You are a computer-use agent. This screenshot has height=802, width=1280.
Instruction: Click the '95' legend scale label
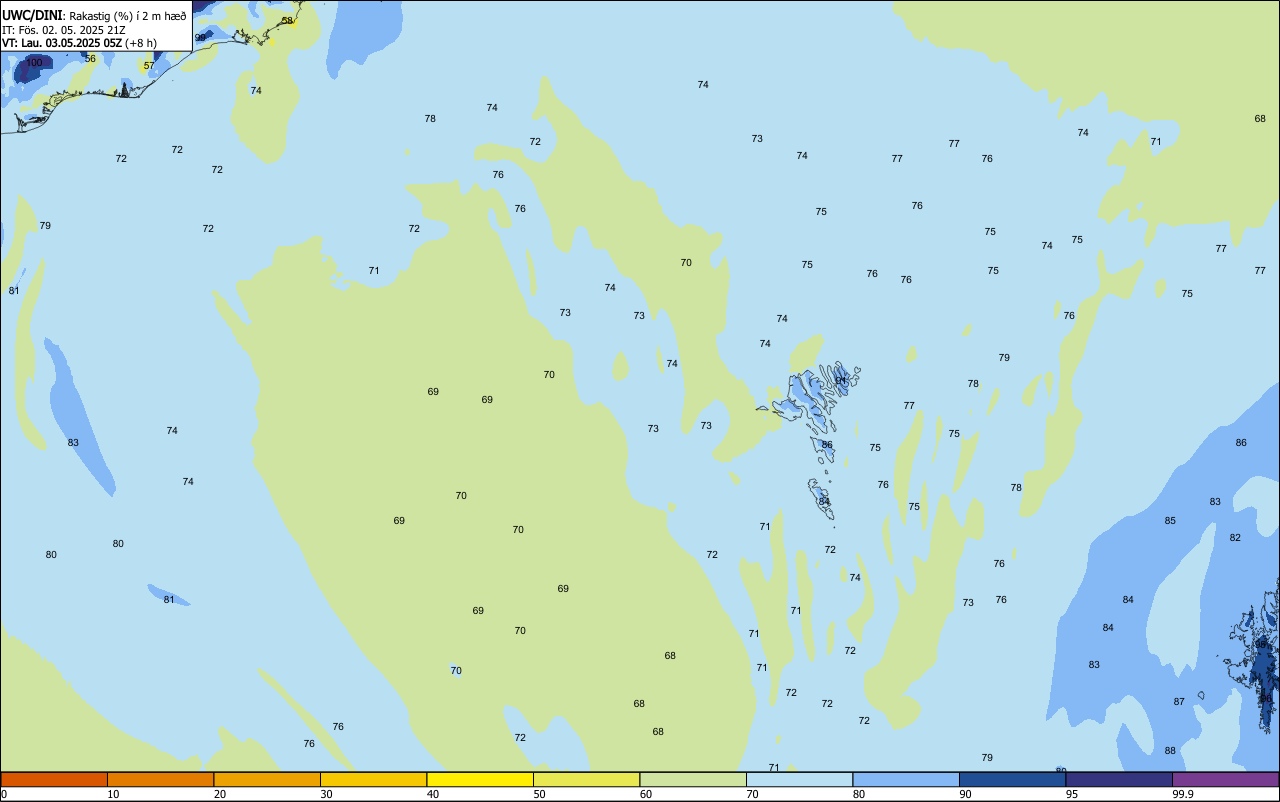point(1072,794)
